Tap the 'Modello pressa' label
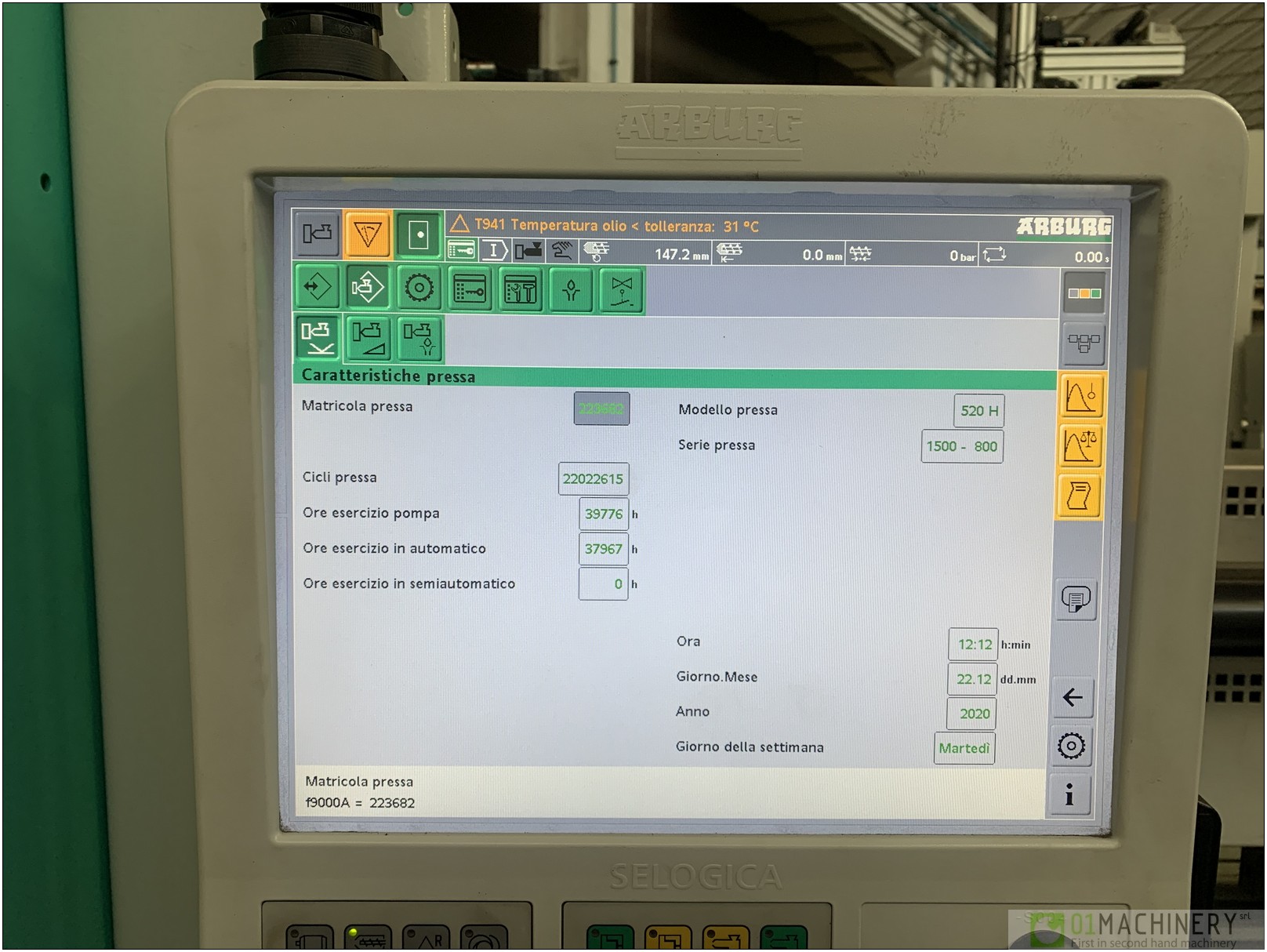1267x952 pixels. [728, 409]
